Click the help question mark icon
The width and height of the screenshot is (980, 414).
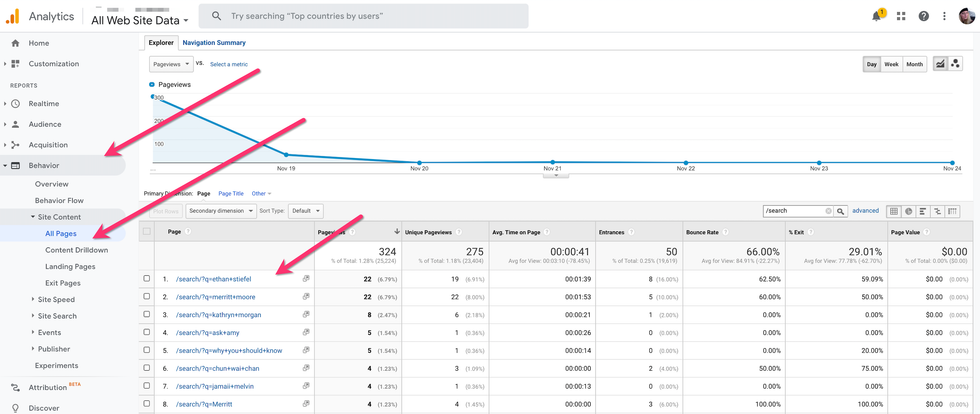coord(923,16)
